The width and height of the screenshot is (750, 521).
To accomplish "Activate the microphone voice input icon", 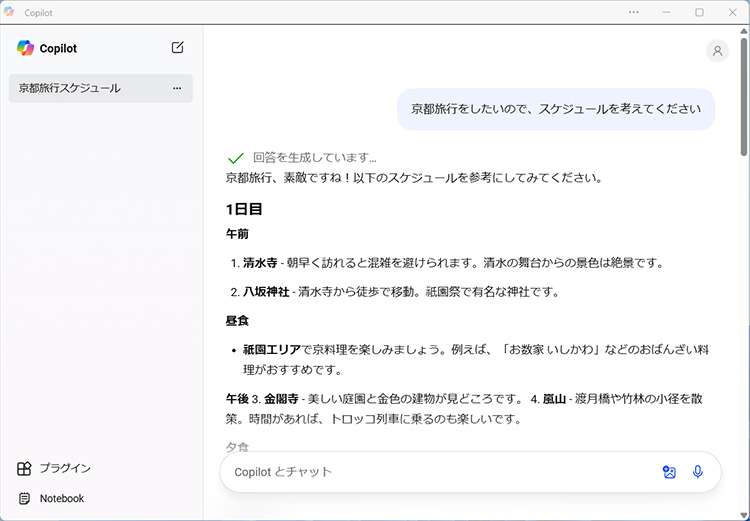I will coord(698,472).
